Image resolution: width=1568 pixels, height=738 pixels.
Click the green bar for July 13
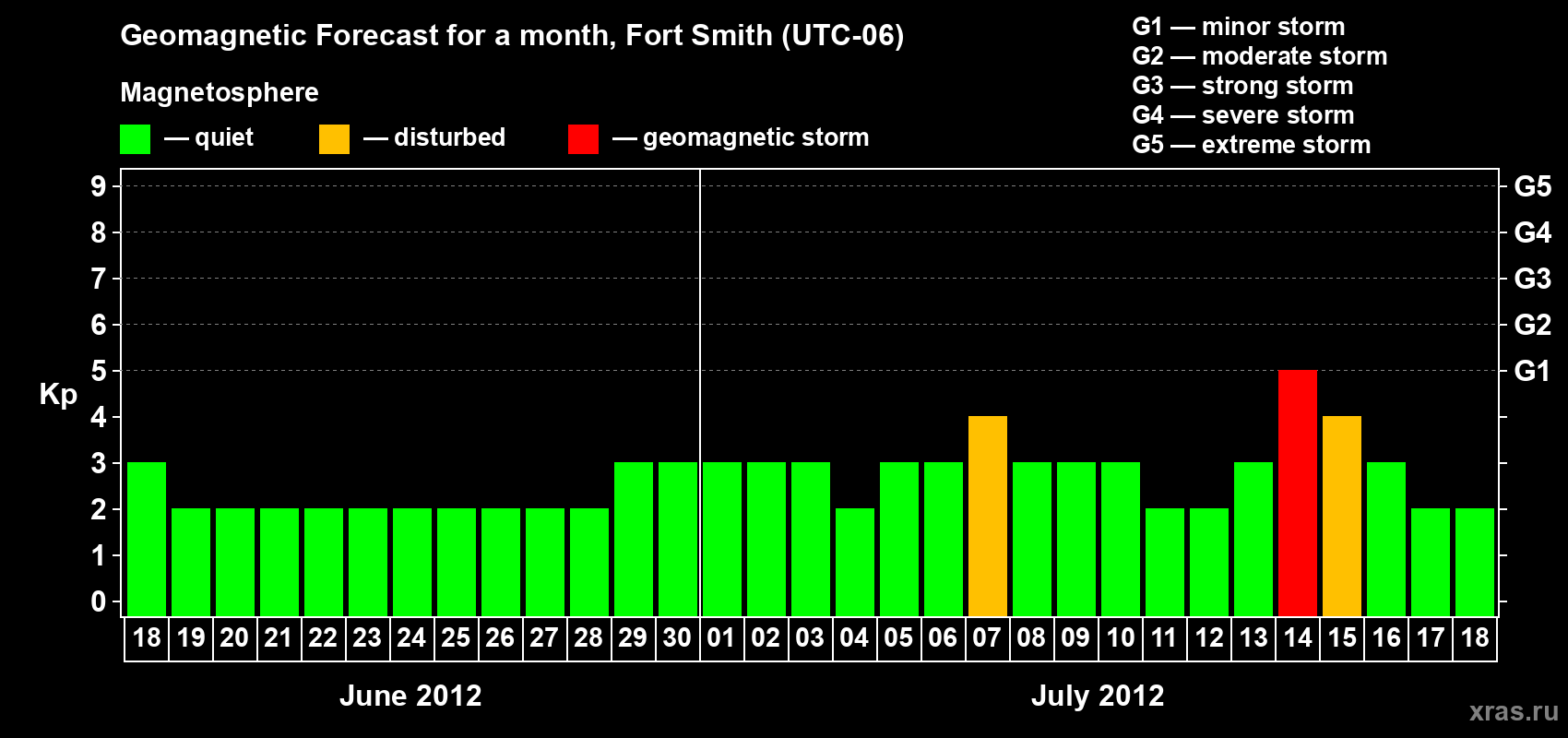(x=1253, y=539)
